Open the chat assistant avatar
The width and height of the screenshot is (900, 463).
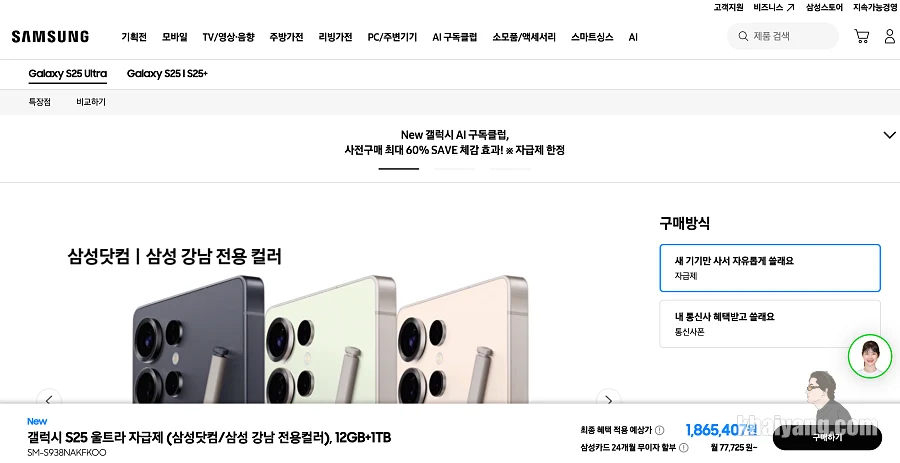[870, 356]
